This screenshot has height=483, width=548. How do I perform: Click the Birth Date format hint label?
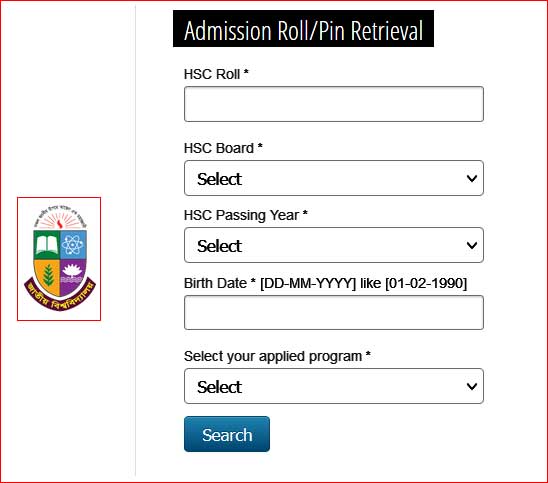point(325,283)
